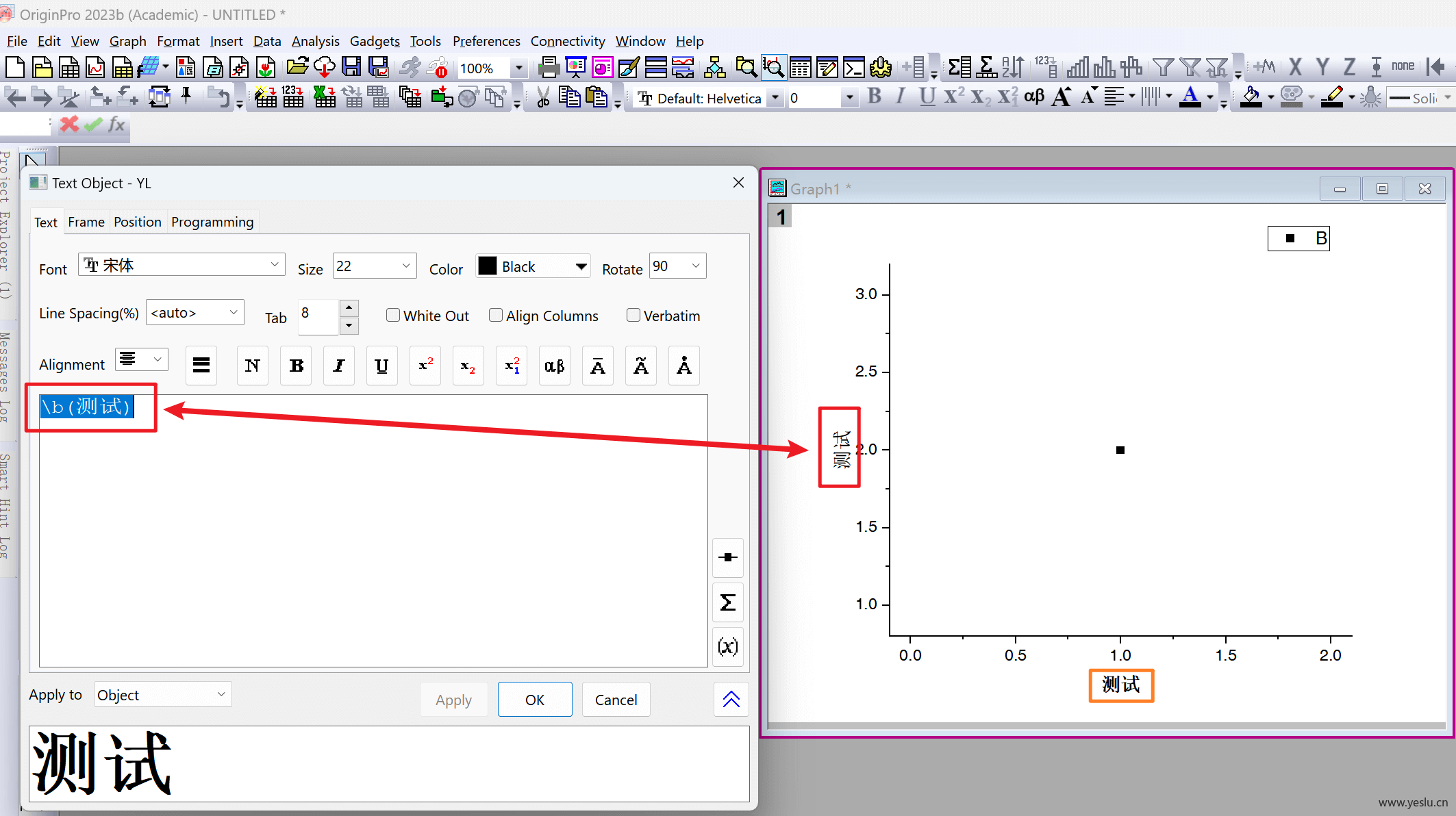
Task: Click the black color swatch
Action: point(488,266)
